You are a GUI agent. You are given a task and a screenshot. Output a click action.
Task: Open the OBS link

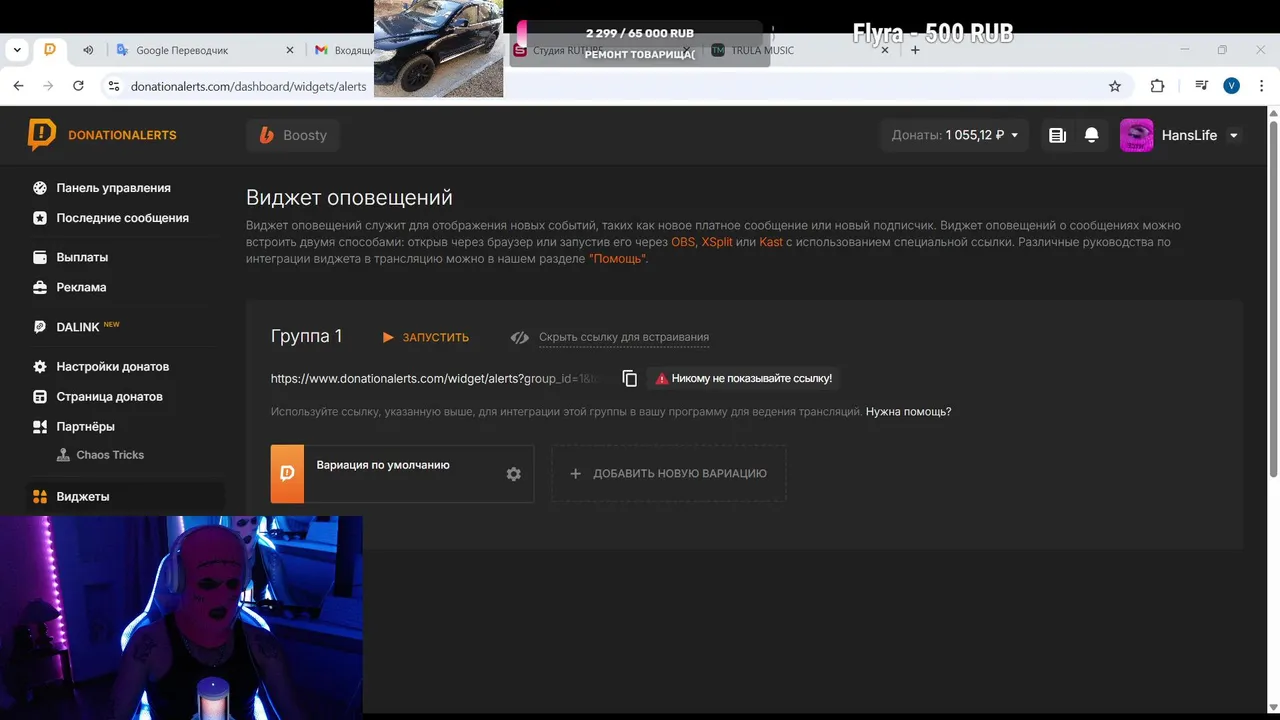[x=683, y=242]
